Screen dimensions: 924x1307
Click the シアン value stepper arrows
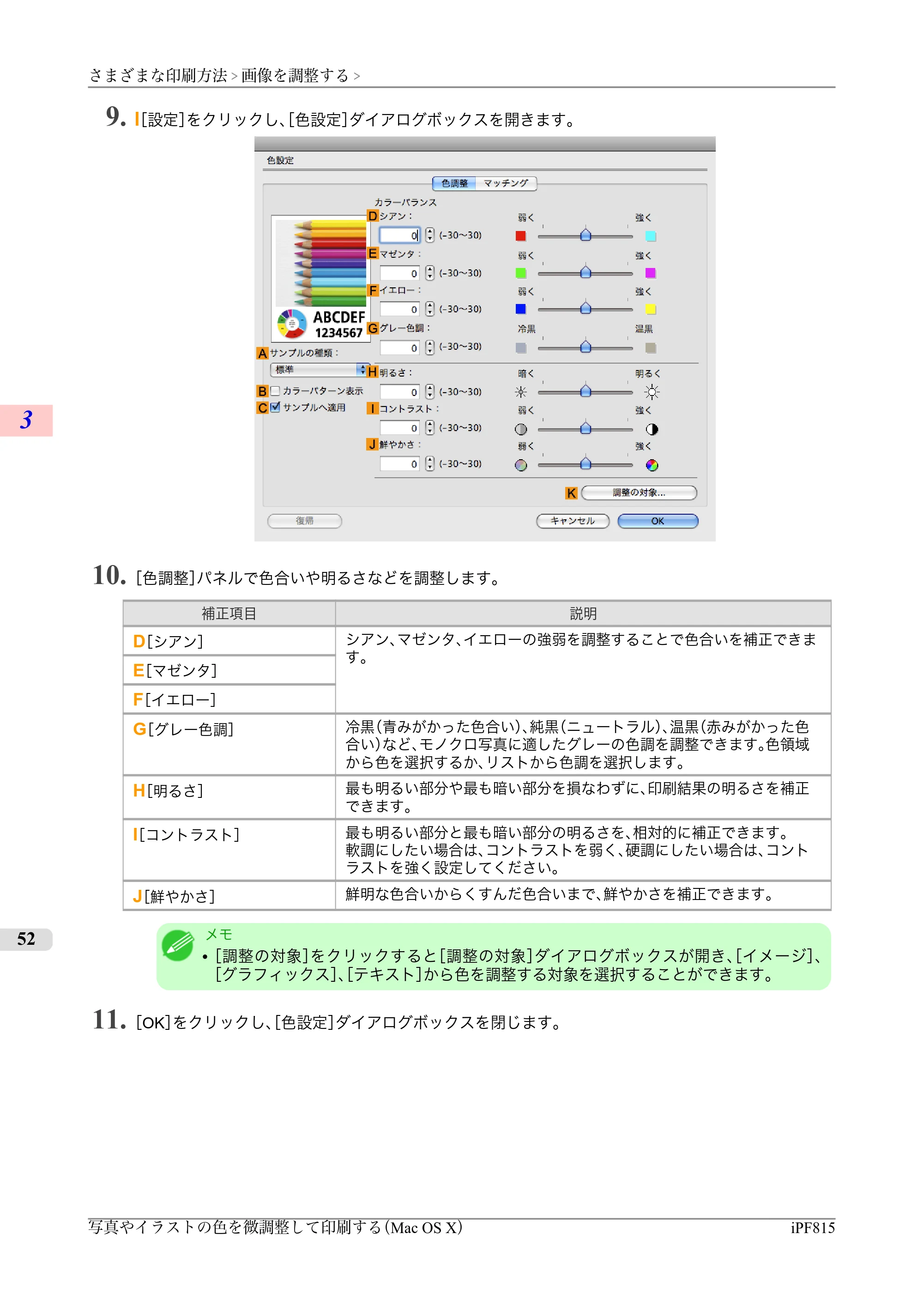[x=429, y=235]
